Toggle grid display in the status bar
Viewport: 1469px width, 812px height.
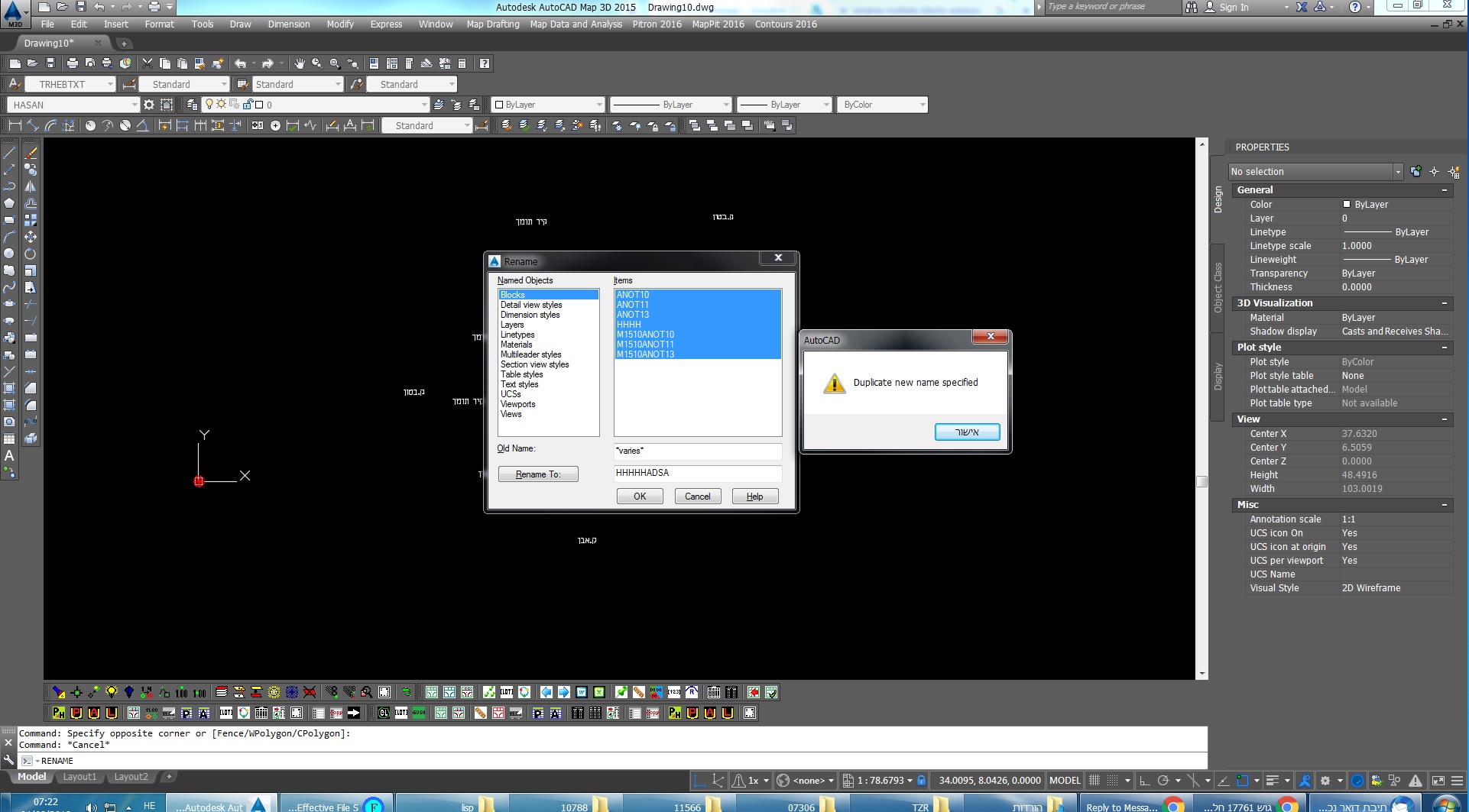[1113, 780]
